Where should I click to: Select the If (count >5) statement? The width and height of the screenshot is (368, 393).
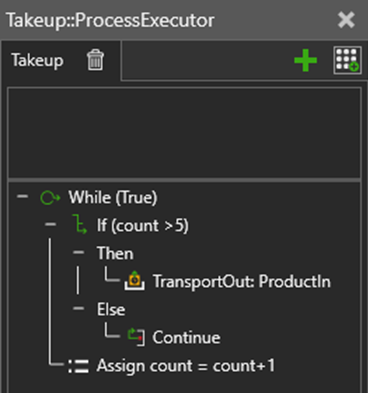tap(143, 226)
